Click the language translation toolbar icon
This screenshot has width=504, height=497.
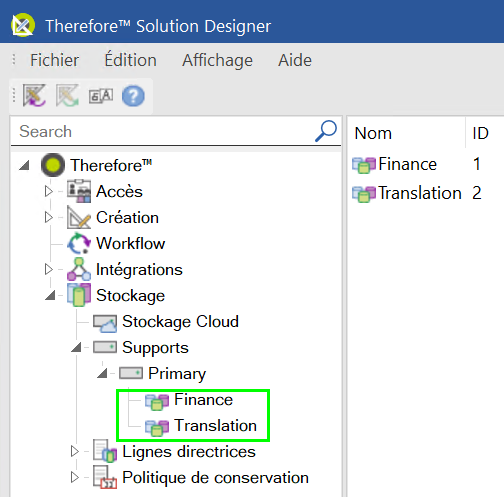tap(101, 96)
